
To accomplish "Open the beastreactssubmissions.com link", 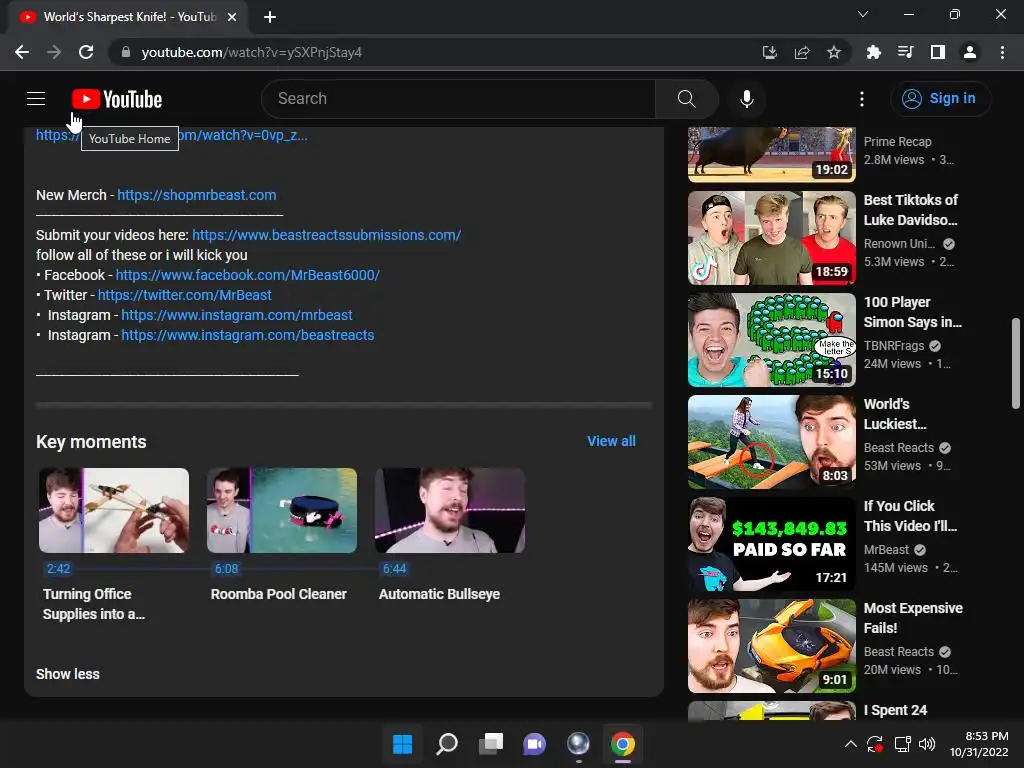I will (327, 234).
